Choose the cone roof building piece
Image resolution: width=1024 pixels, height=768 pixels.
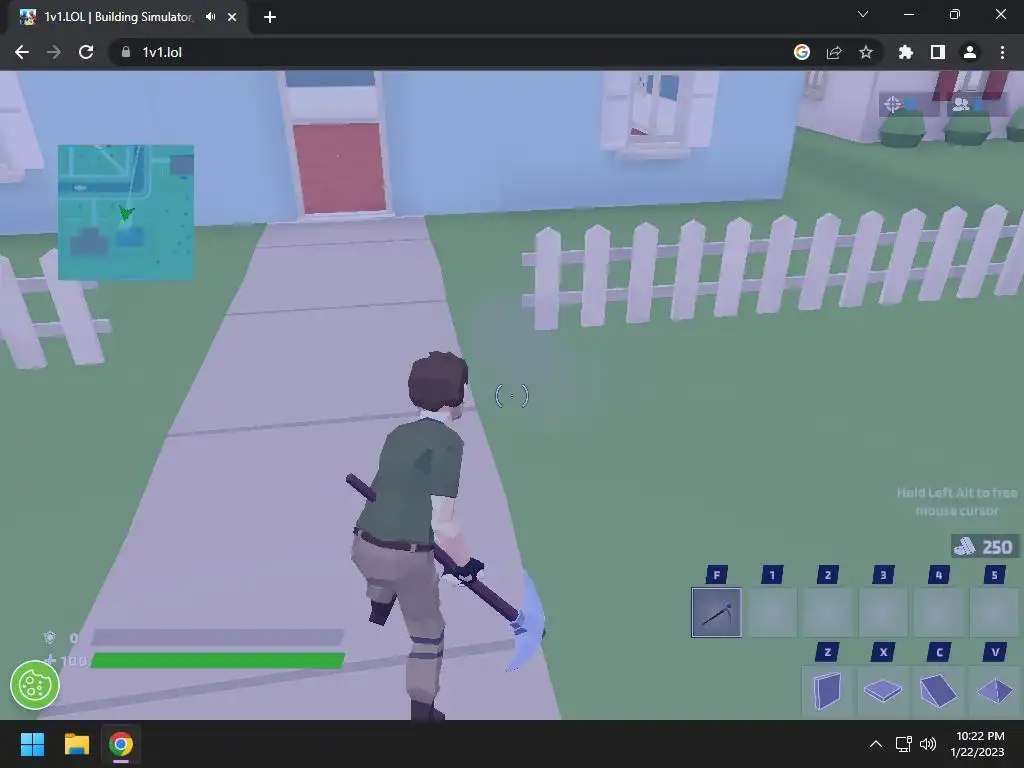[x=994, y=691]
